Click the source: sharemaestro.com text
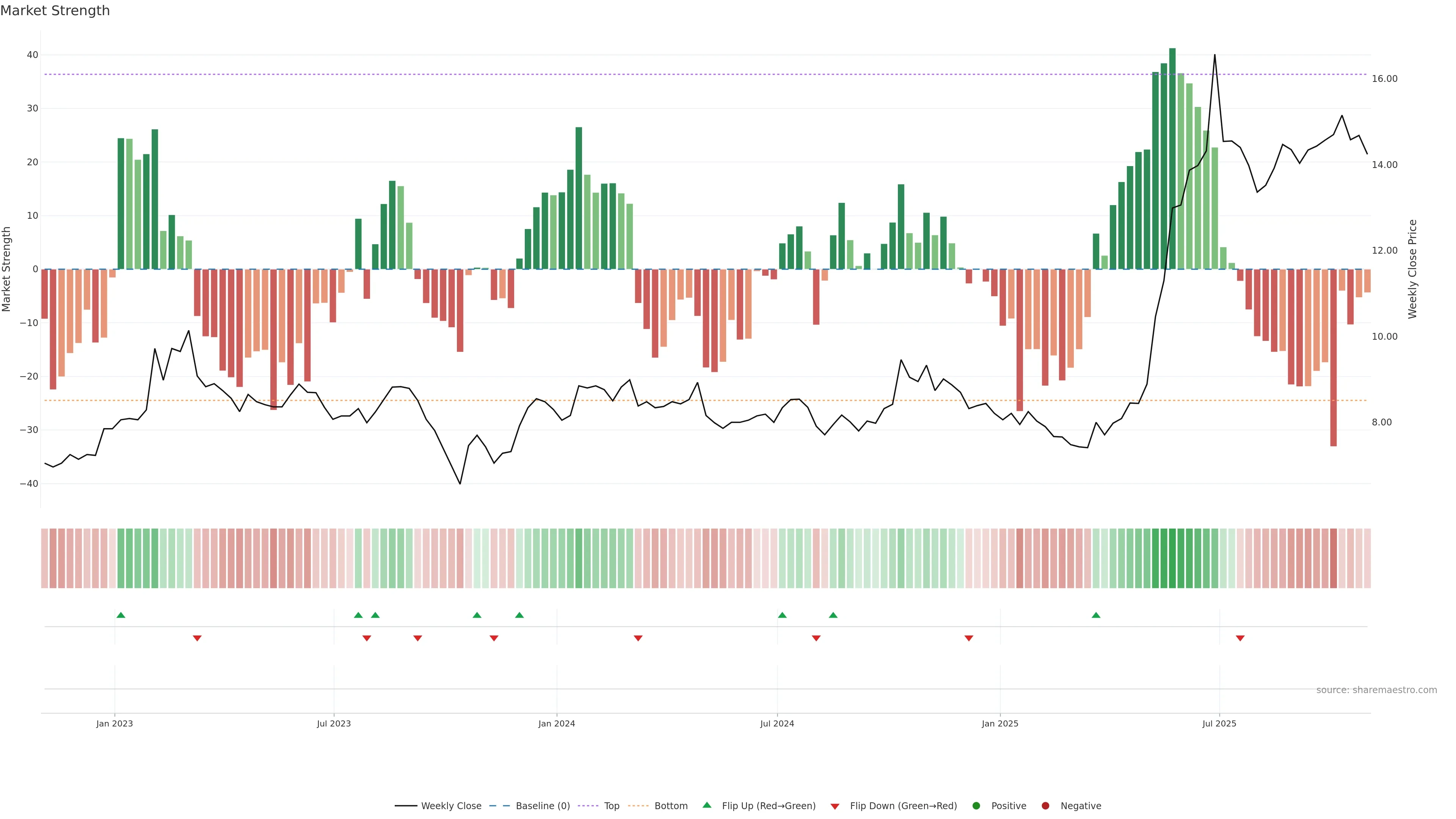Screen dimensions: 1456x819 (x=1376, y=690)
